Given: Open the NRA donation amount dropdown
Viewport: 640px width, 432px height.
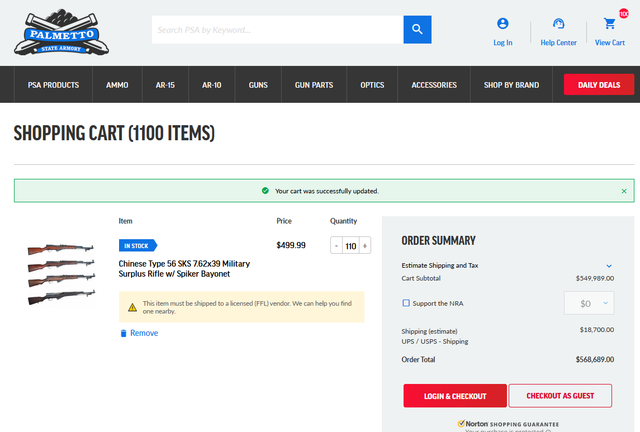Looking at the screenshot, I should click(x=589, y=303).
